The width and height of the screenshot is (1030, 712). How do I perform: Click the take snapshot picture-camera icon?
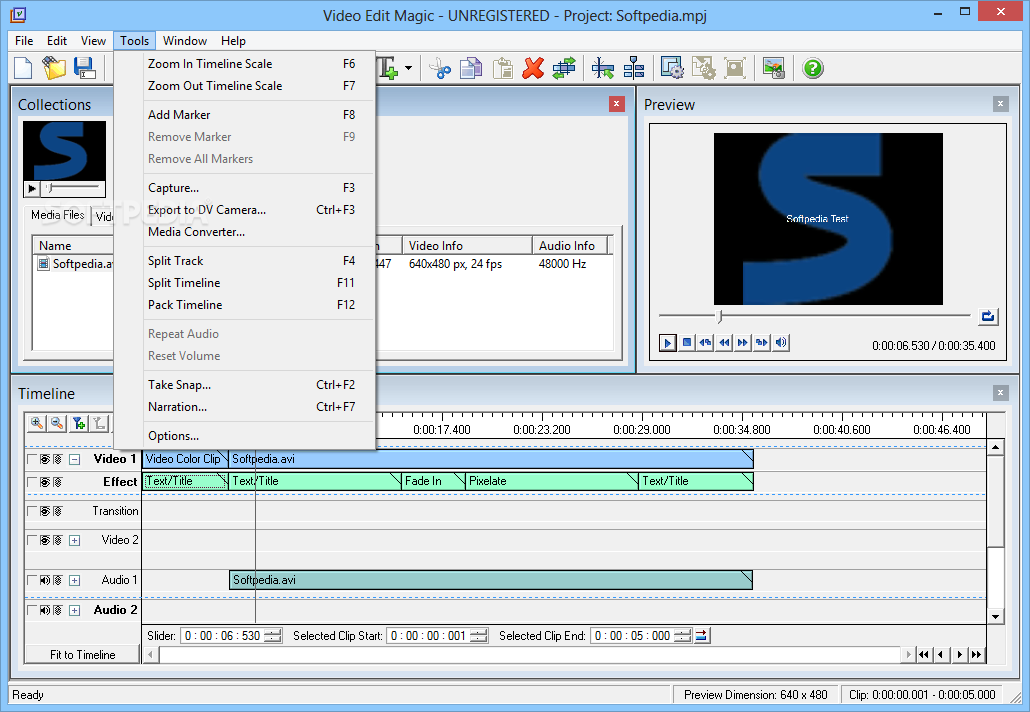tap(774, 68)
